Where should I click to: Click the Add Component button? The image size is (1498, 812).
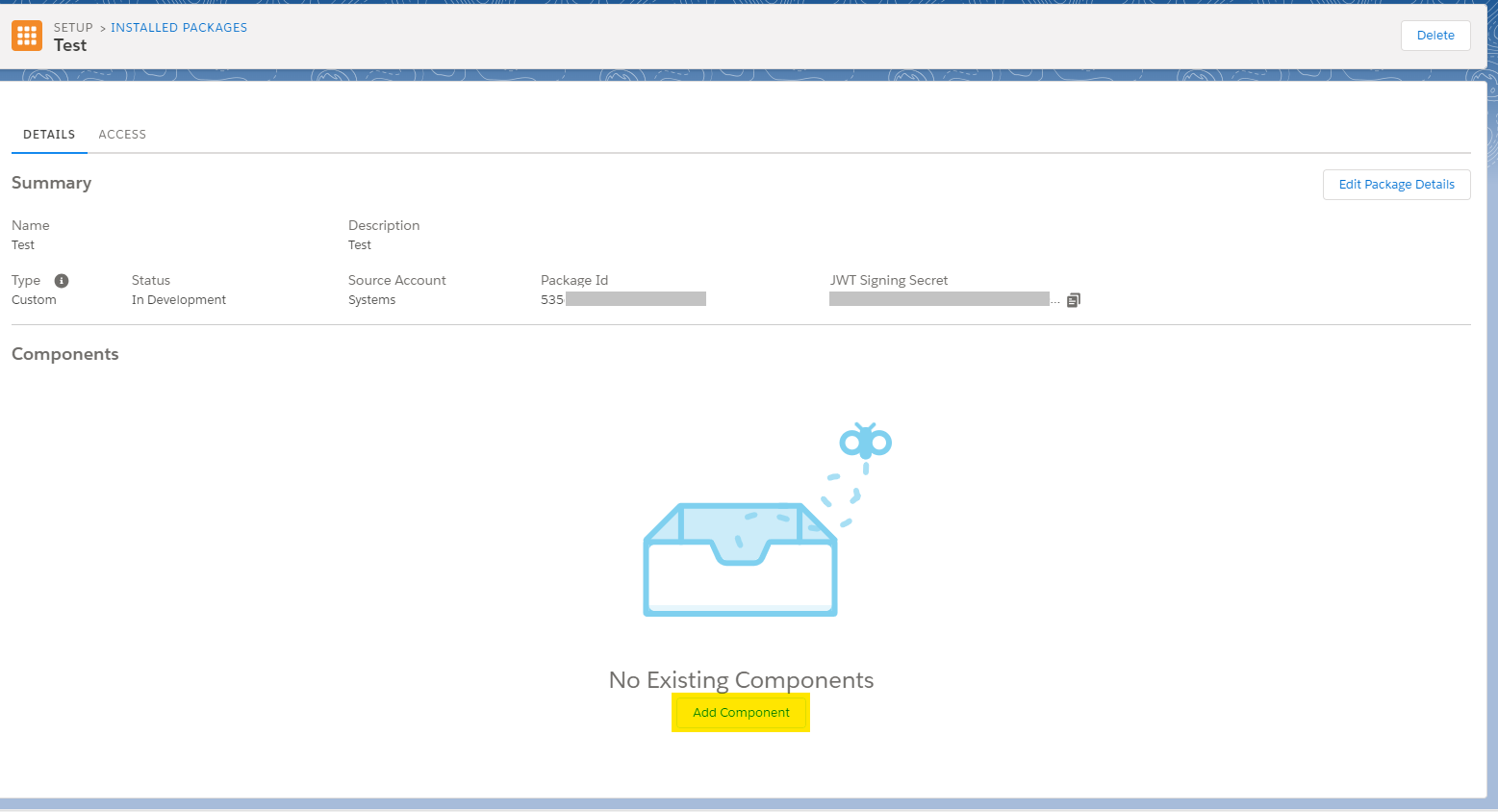(x=740, y=712)
